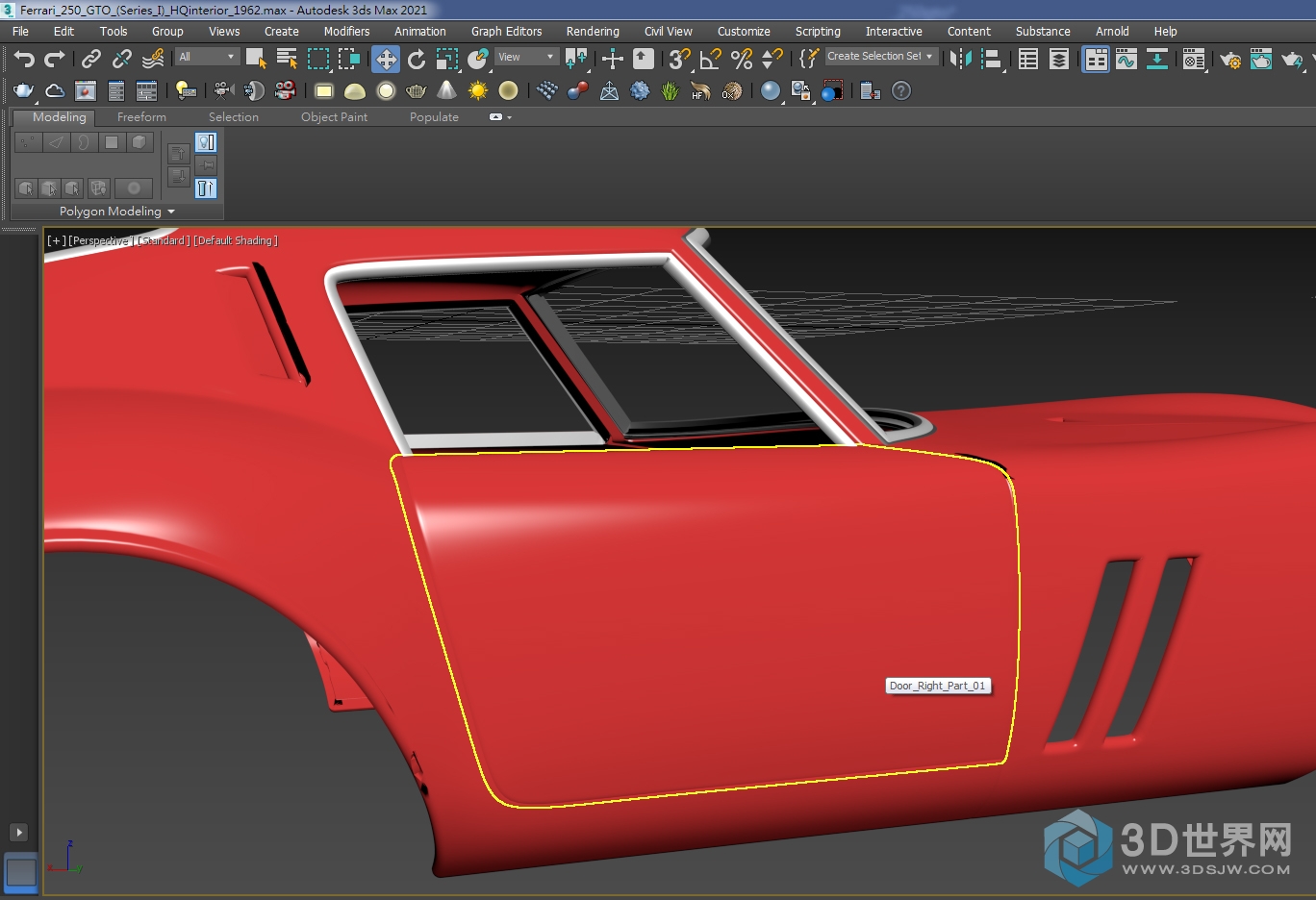Viewport: 1316px width, 900px height.
Task: Toggle the Ribbon display button
Action: 1096,60
